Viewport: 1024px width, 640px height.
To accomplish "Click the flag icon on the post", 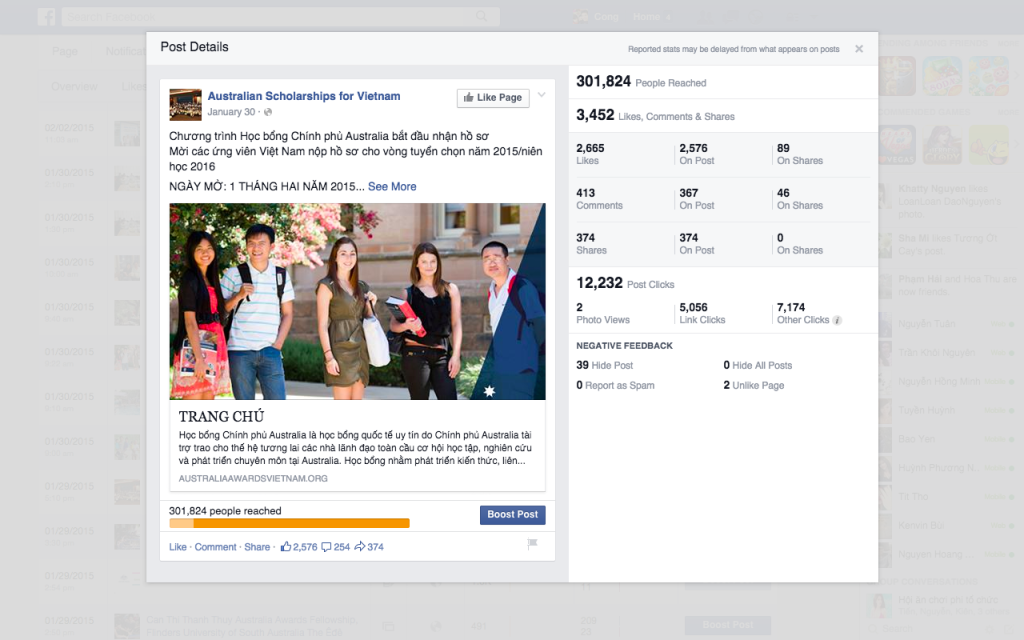I will [532, 544].
